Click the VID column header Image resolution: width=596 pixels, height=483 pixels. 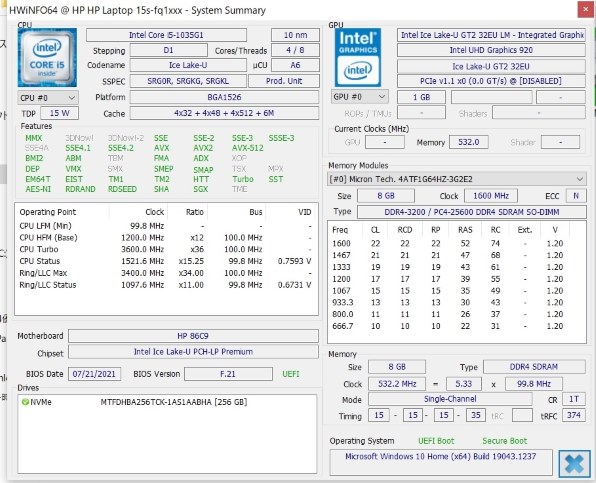tap(292, 212)
